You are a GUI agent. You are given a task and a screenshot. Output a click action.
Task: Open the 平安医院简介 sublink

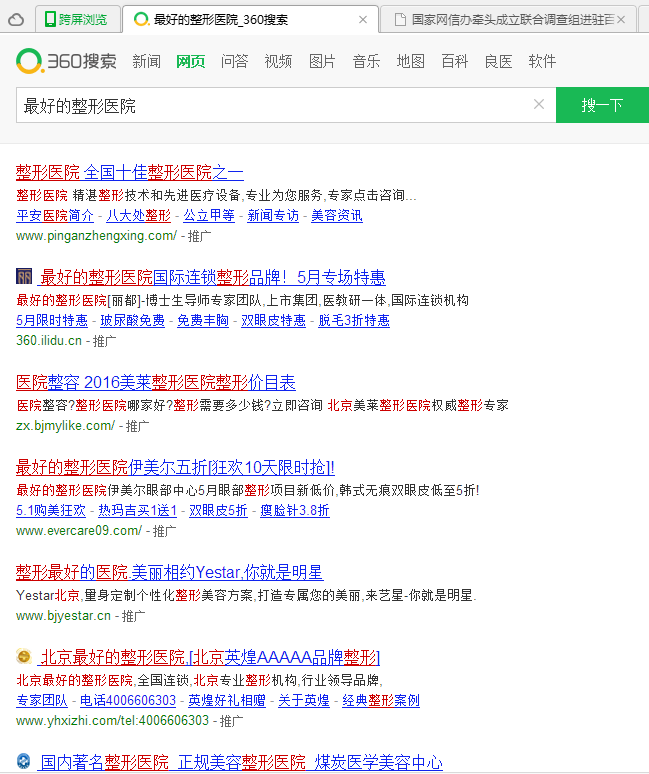tap(55, 216)
